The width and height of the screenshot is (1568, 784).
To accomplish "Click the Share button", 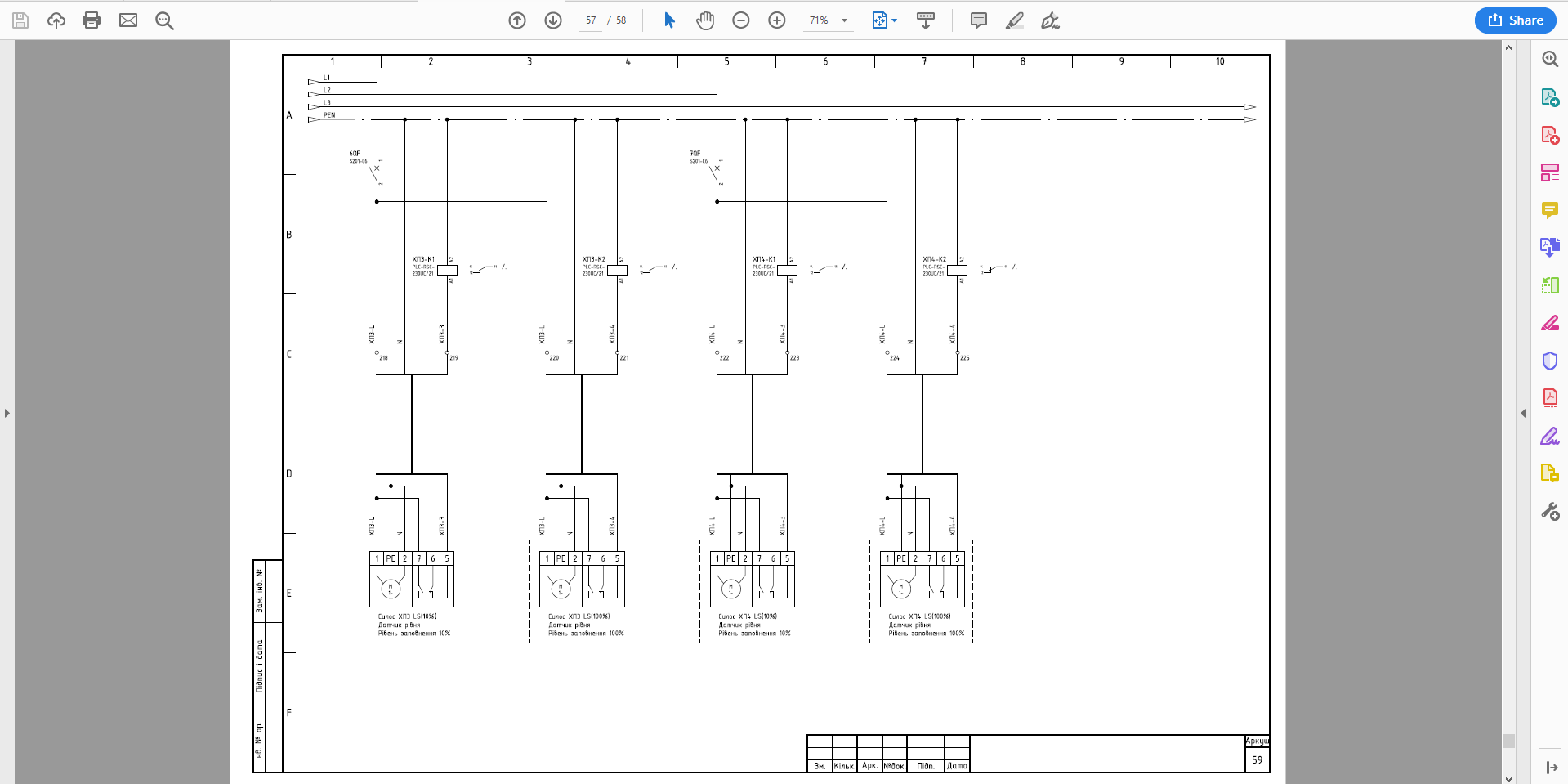I will click(x=1516, y=20).
